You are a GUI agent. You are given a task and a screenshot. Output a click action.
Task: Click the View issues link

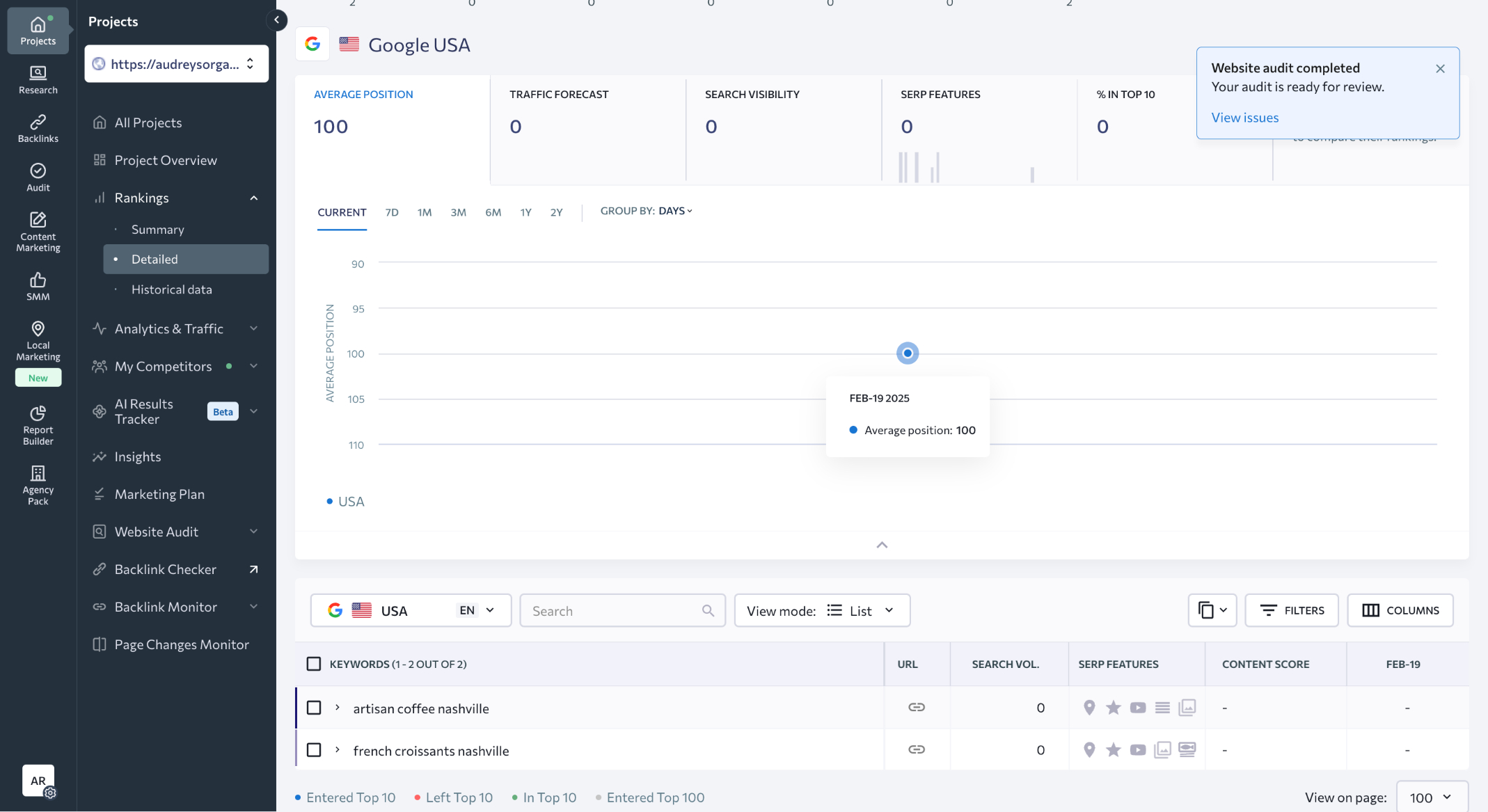coord(1245,117)
